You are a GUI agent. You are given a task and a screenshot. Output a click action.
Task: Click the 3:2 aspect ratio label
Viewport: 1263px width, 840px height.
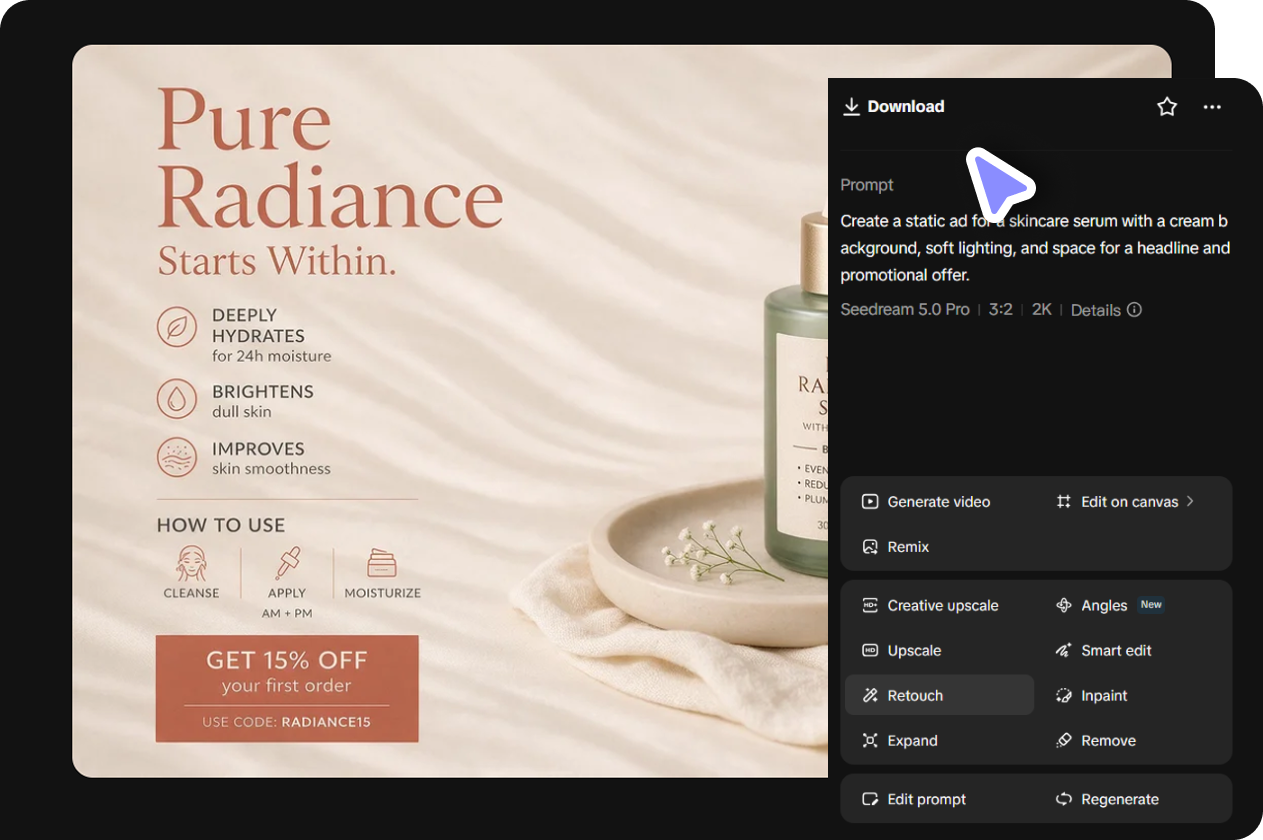[x=1001, y=310]
